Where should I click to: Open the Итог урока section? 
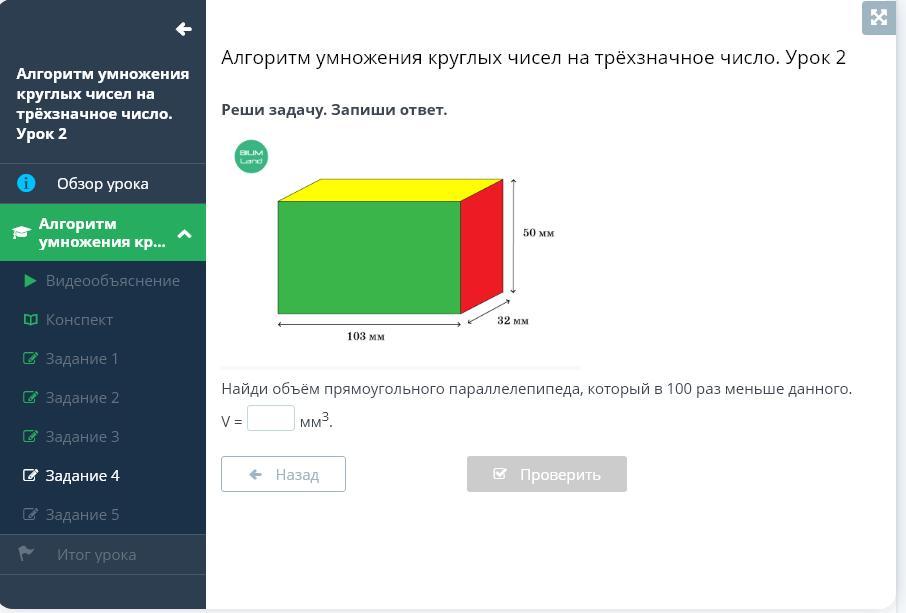tap(103, 555)
